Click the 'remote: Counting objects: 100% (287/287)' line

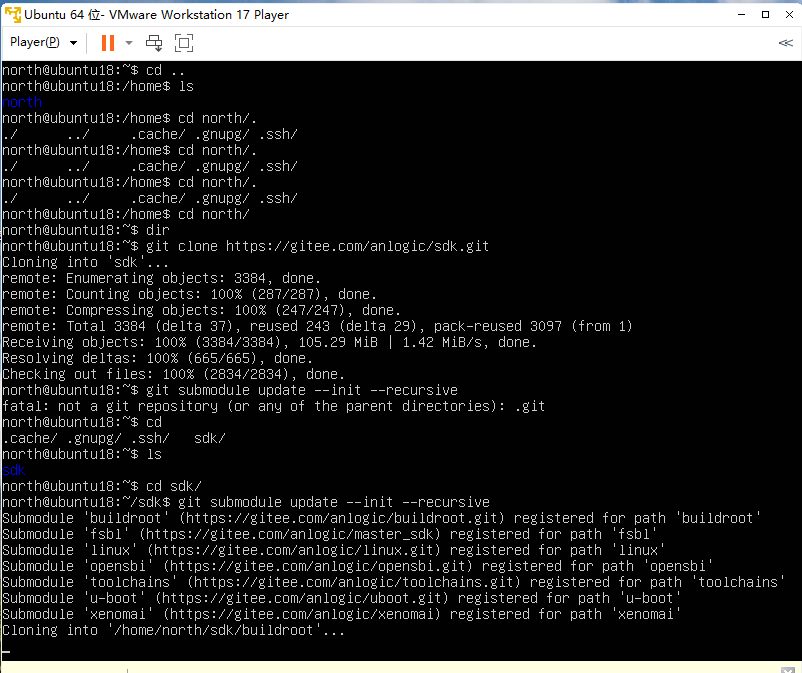pos(189,295)
